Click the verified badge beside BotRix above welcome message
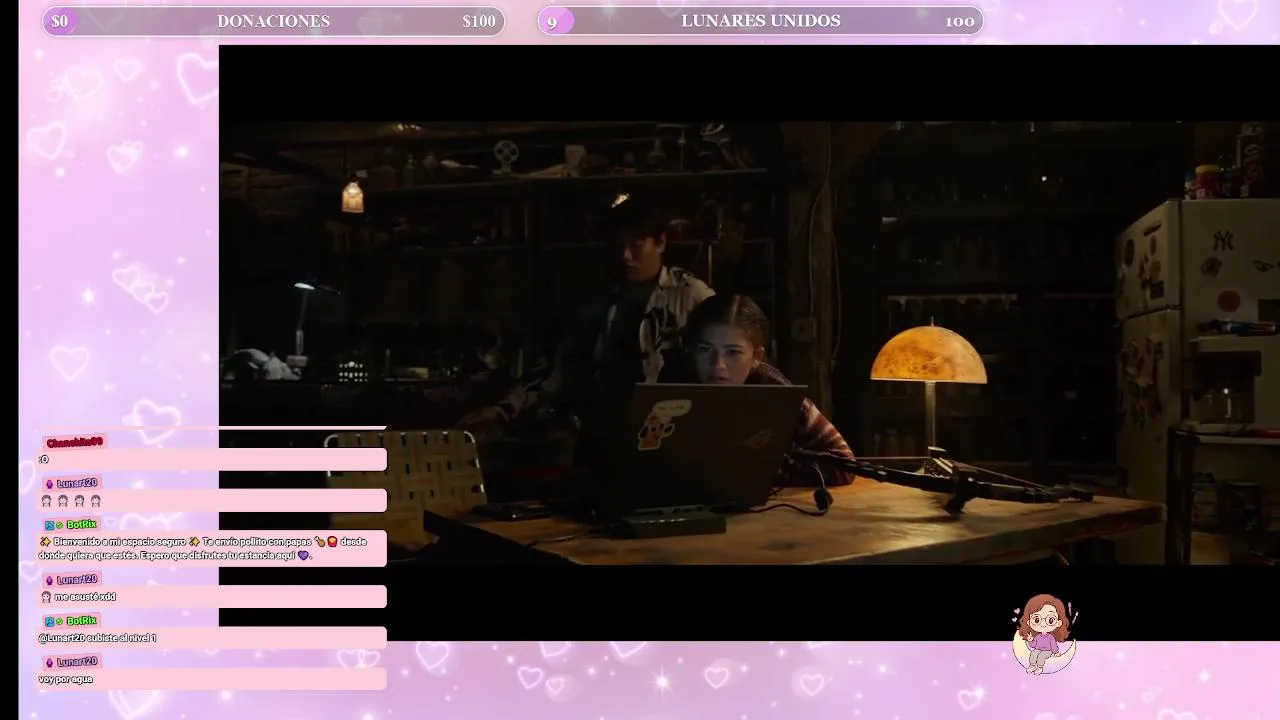The image size is (1280, 720). (x=59, y=525)
